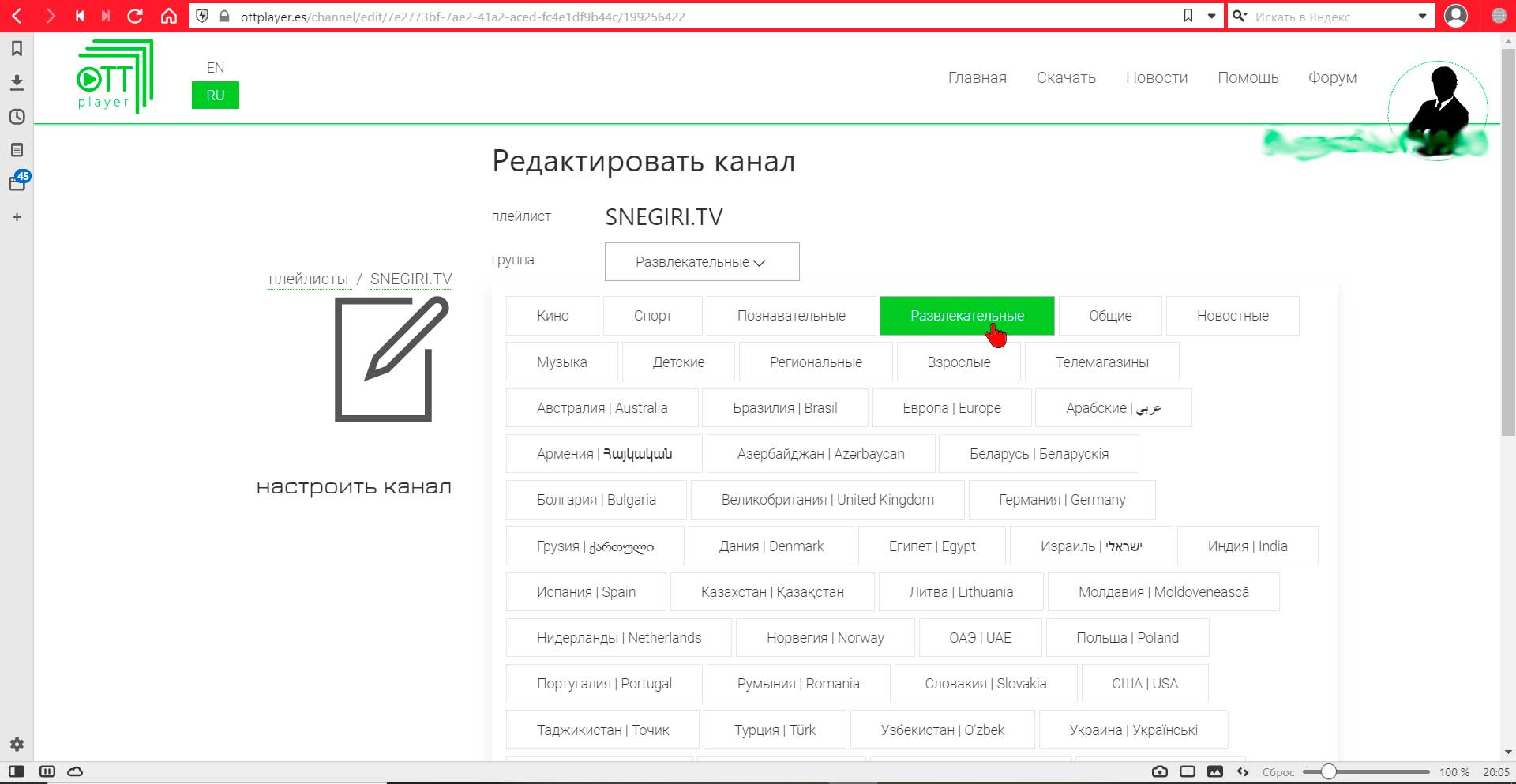Click the fast-forward navigation icon
This screenshot has width=1516, height=784.
pyautogui.click(x=106, y=16)
